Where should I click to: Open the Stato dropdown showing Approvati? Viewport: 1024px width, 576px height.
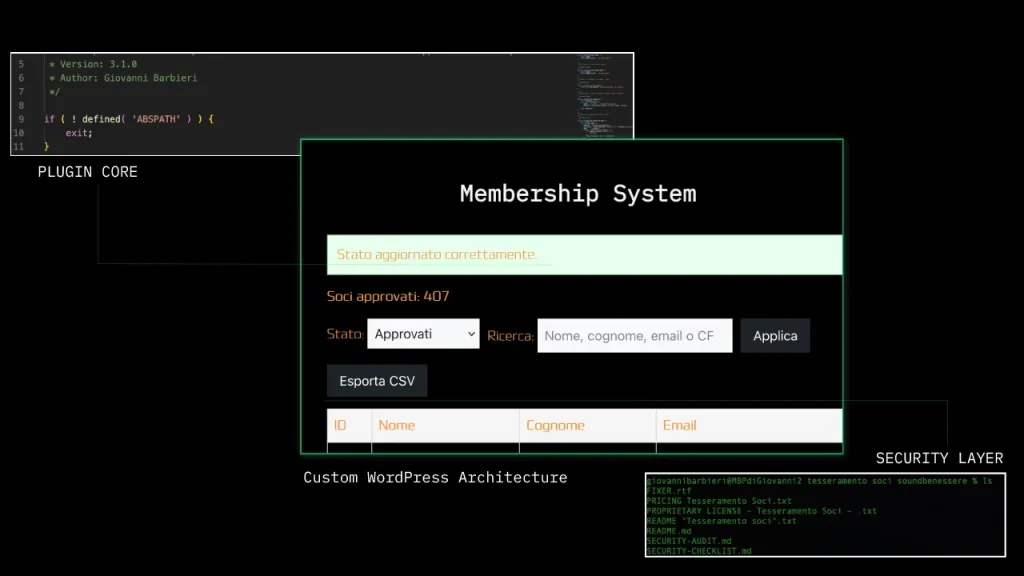point(423,334)
